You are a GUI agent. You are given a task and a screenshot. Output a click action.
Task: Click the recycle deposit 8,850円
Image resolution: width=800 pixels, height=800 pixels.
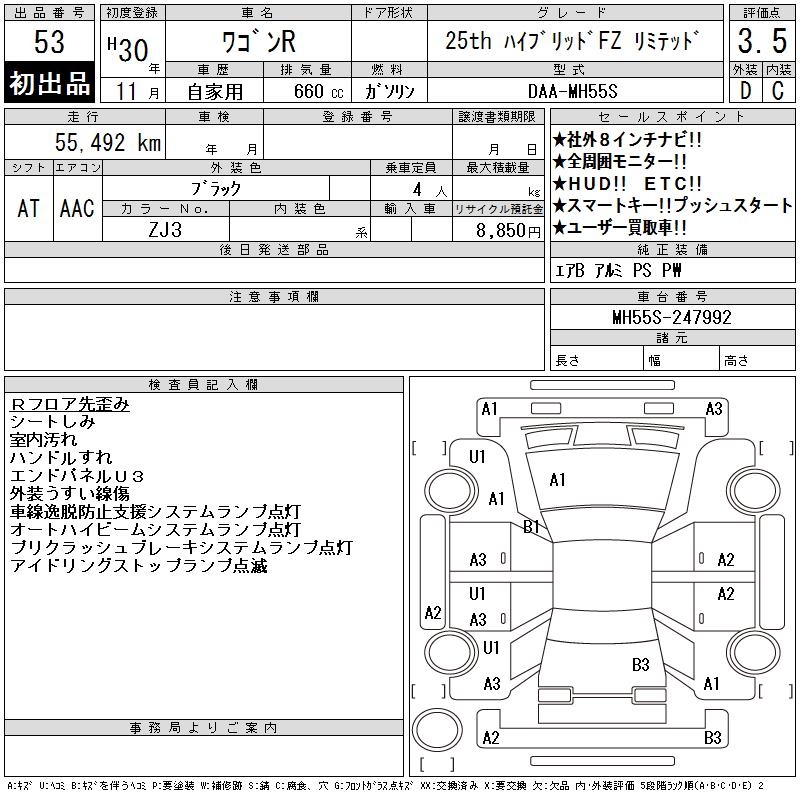point(508,231)
